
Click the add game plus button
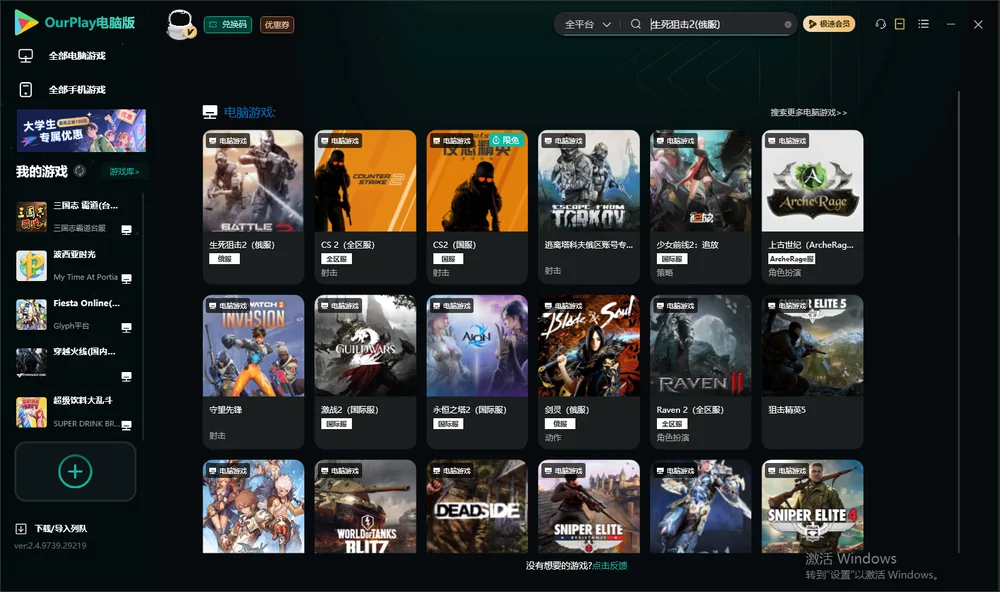75,471
